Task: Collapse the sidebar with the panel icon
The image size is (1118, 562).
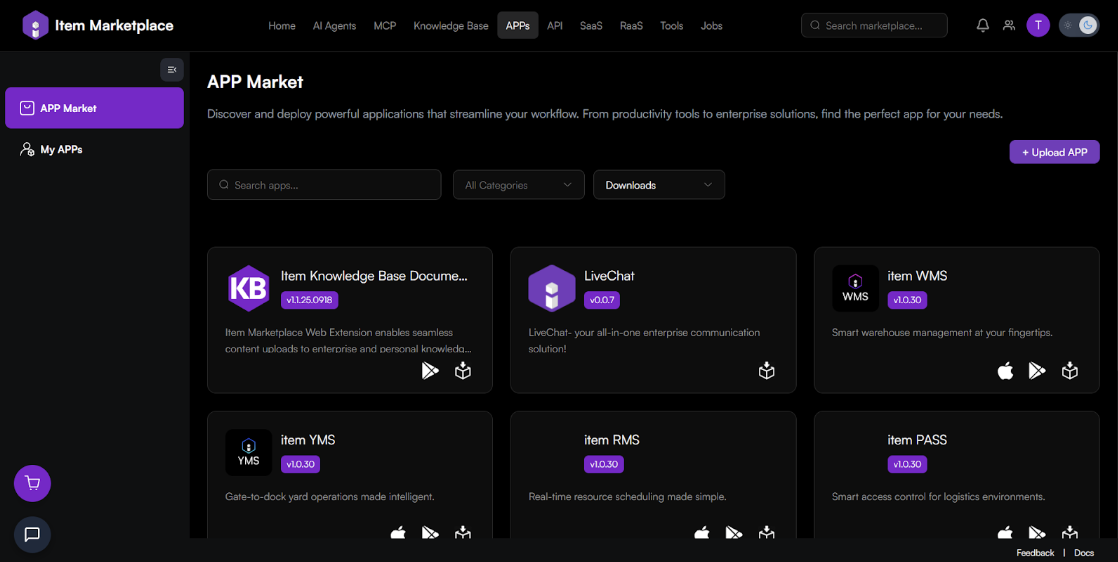Action: [172, 70]
